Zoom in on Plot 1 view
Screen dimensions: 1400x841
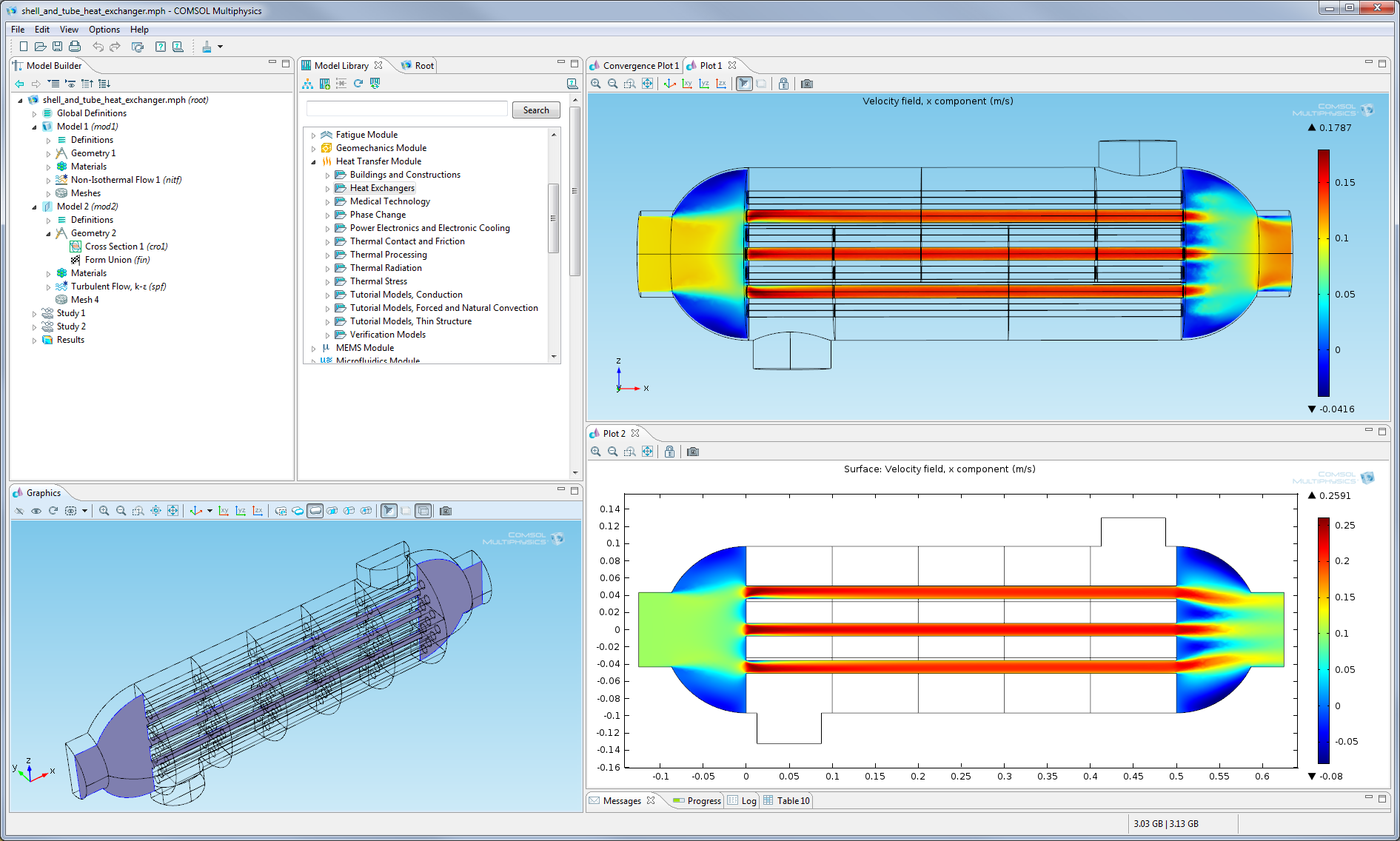click(596, 84)
